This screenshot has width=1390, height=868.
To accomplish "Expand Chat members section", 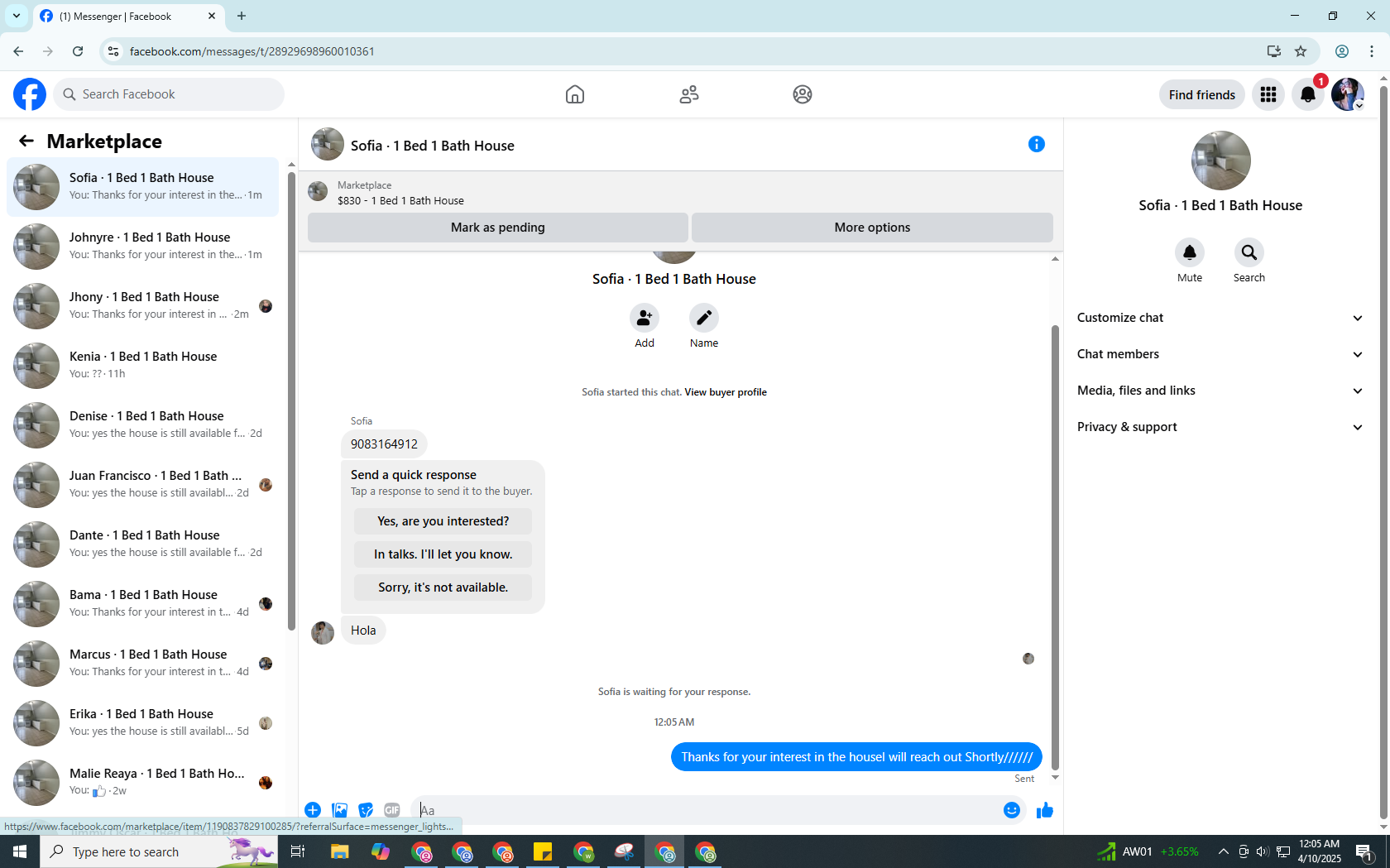I will (1220, 354).
